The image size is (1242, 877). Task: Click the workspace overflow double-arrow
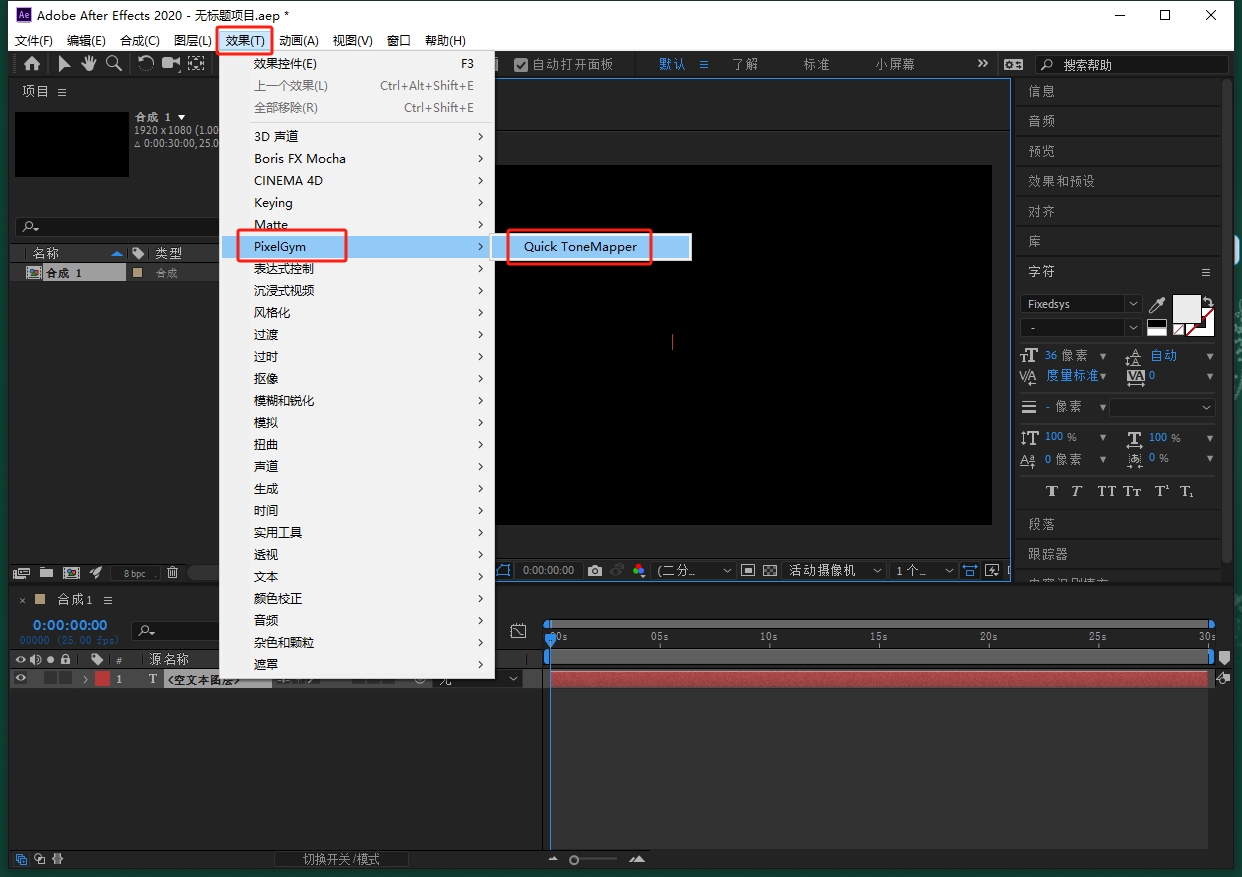tap(983, 64)
